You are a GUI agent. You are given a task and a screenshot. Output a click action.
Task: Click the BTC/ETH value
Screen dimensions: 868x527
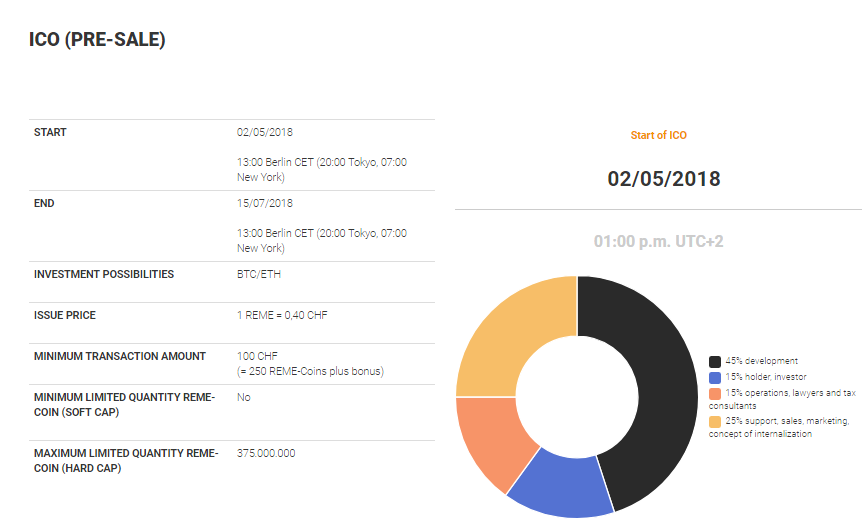259,274
